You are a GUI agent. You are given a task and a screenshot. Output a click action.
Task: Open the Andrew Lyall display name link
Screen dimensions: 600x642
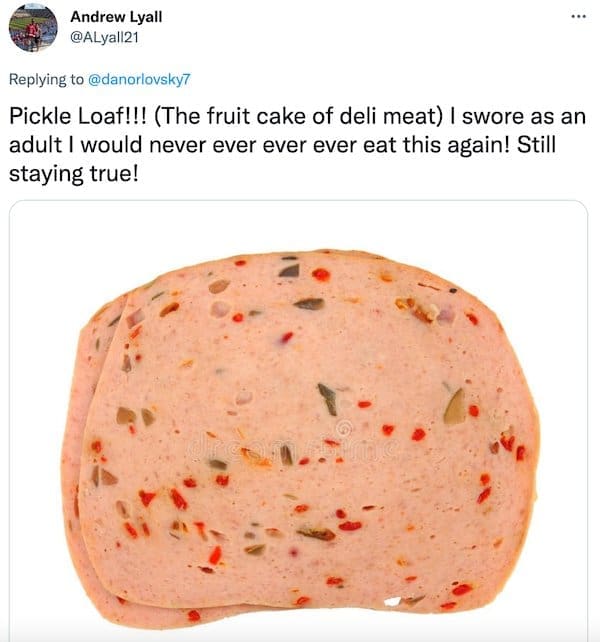(x=116, y=17)
